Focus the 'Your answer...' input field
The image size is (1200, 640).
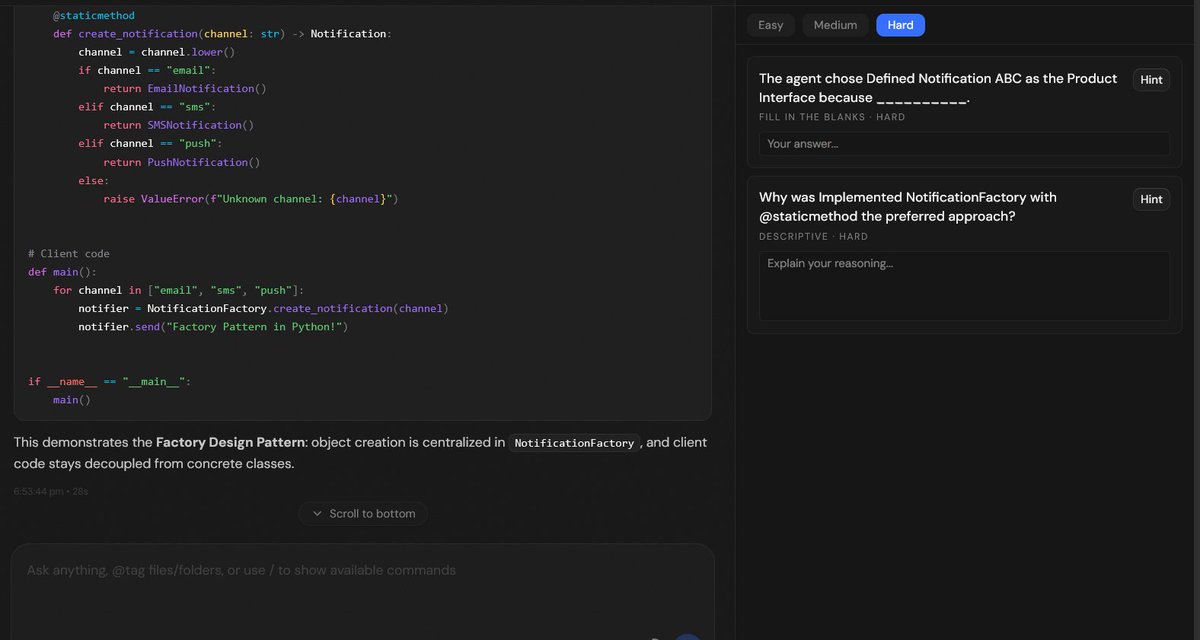(x=964, y=144)
